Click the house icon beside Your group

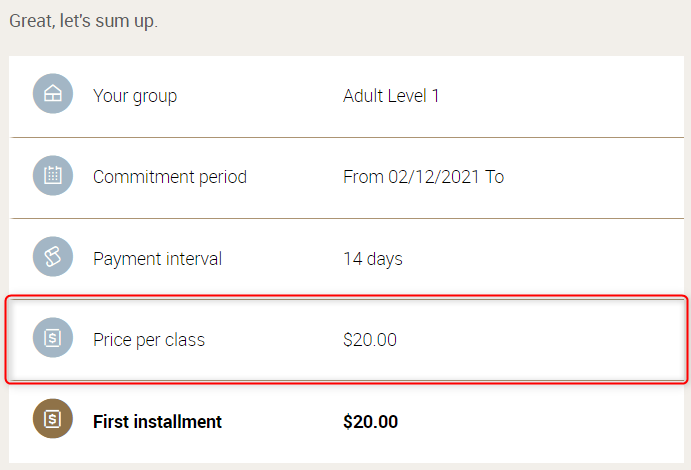click(x=53, y=95)
